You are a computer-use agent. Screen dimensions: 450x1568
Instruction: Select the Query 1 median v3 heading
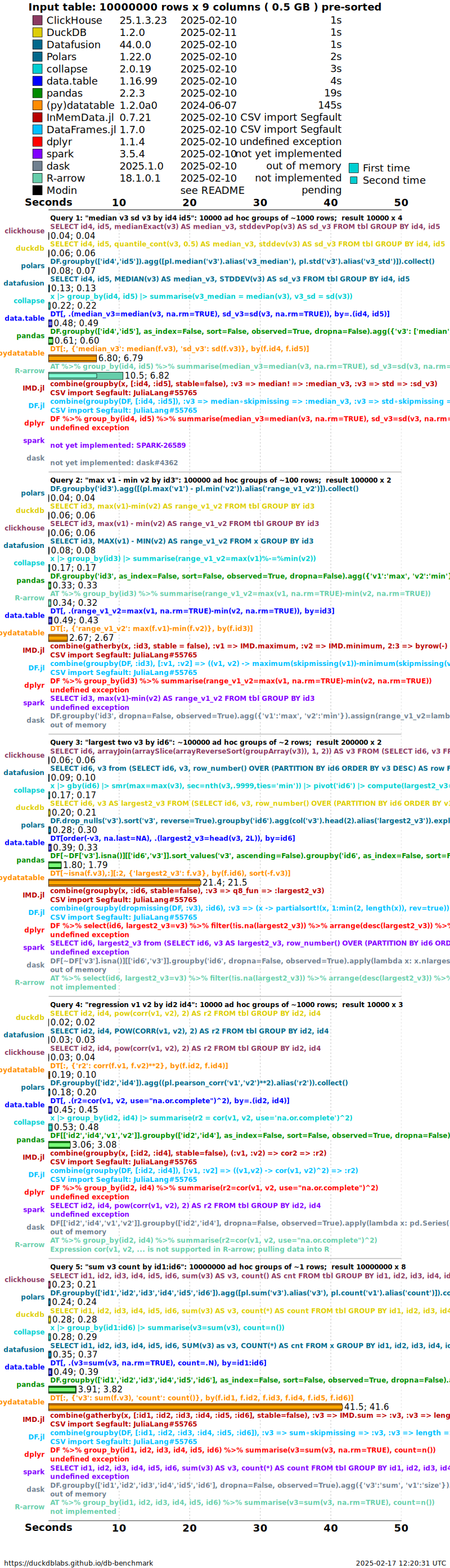click(226, 218)
